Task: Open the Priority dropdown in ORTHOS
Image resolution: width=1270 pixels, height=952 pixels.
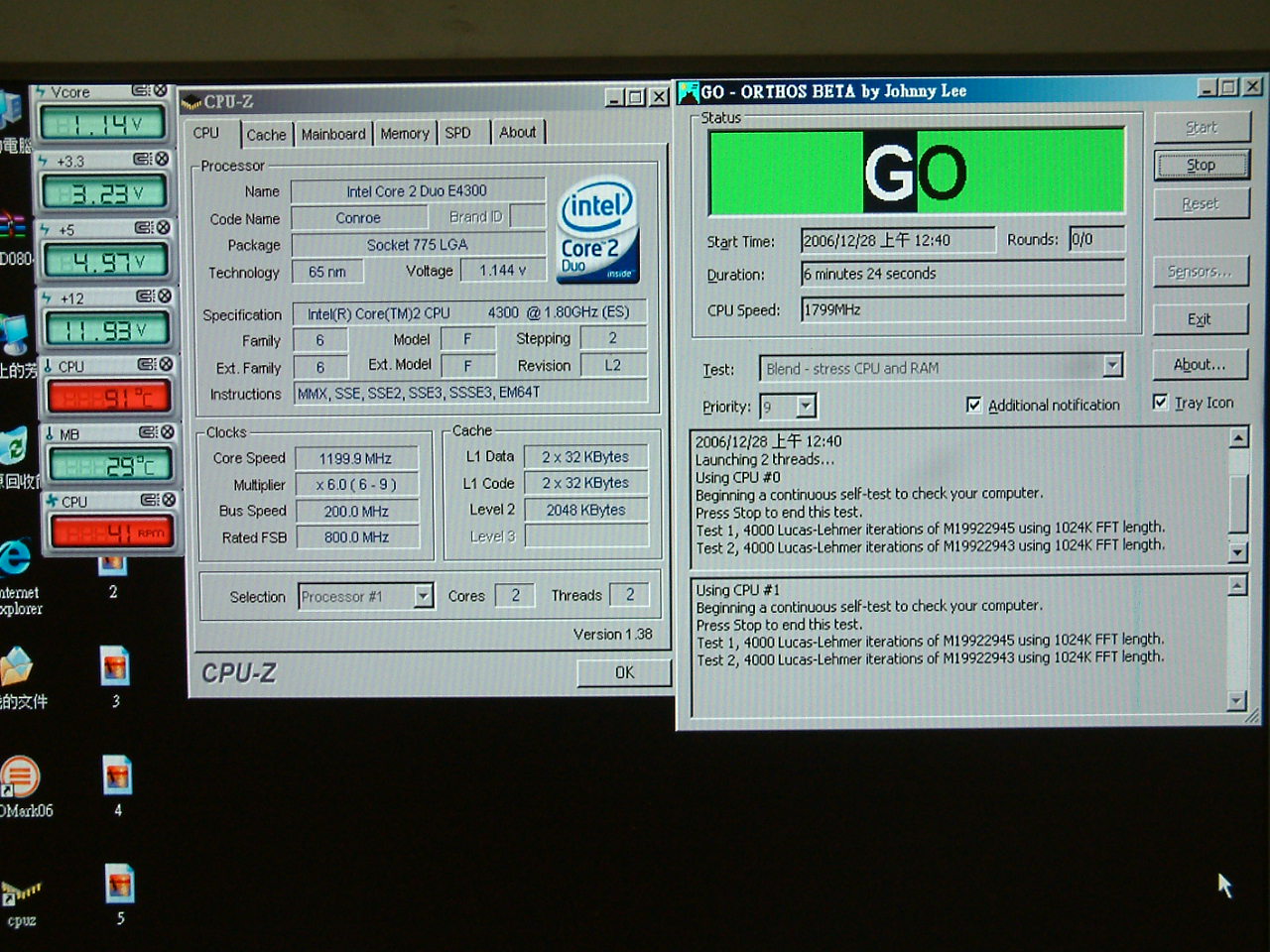Action: pyautogui.click(x=806, y=406)
